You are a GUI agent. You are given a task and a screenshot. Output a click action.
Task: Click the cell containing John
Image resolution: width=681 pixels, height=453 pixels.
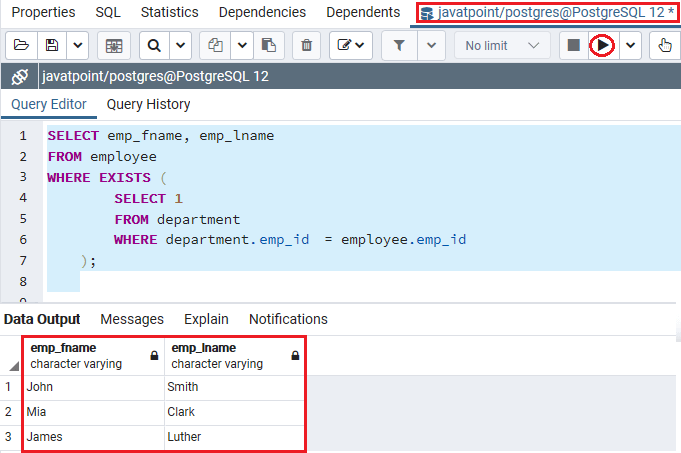point(94,387)
